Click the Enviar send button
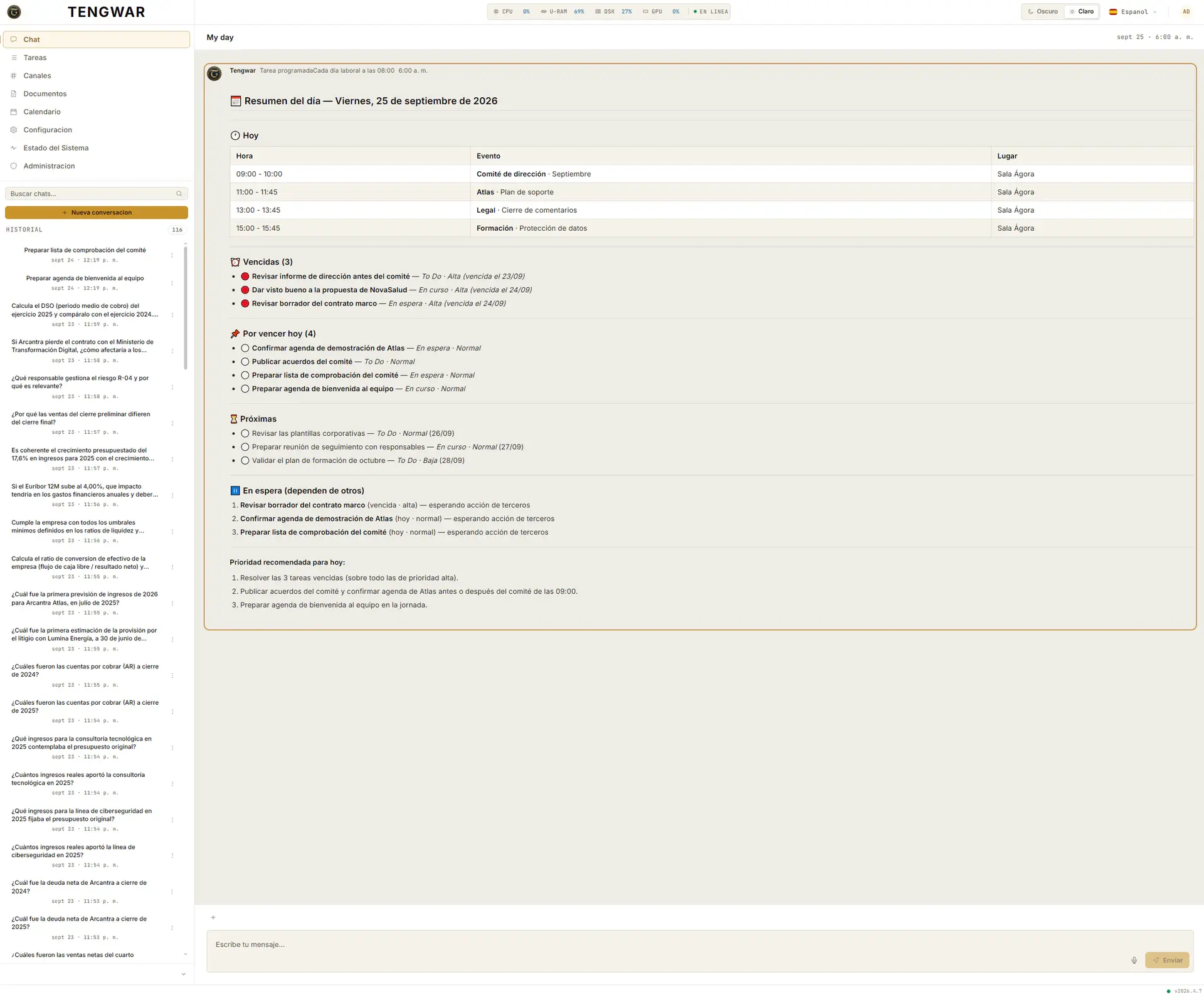The width and height of the screenshot is (1204, 997). (1167, 960)
